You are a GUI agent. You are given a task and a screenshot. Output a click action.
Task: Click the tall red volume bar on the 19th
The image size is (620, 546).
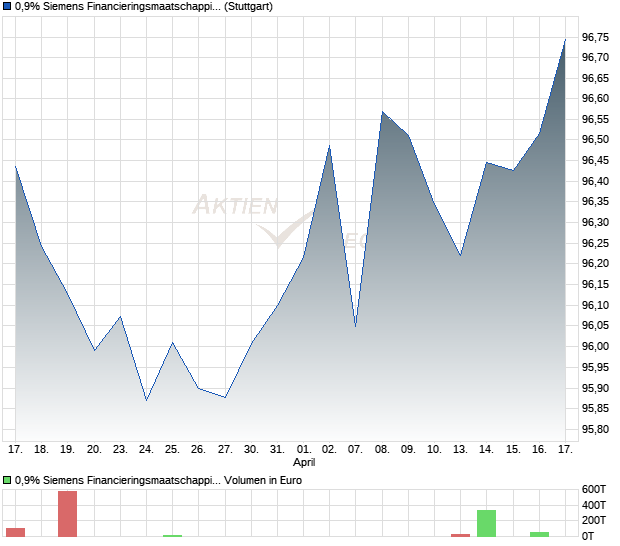click(68, 514)
